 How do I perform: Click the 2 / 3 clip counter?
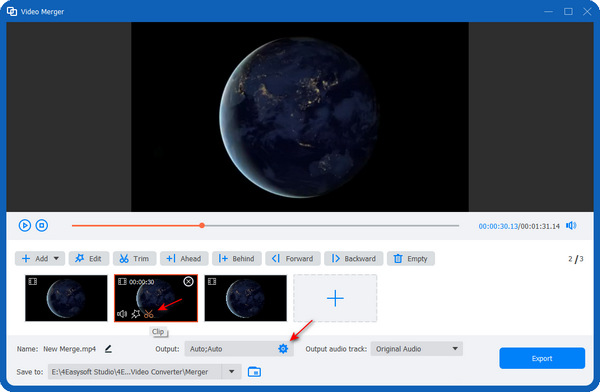576,259
